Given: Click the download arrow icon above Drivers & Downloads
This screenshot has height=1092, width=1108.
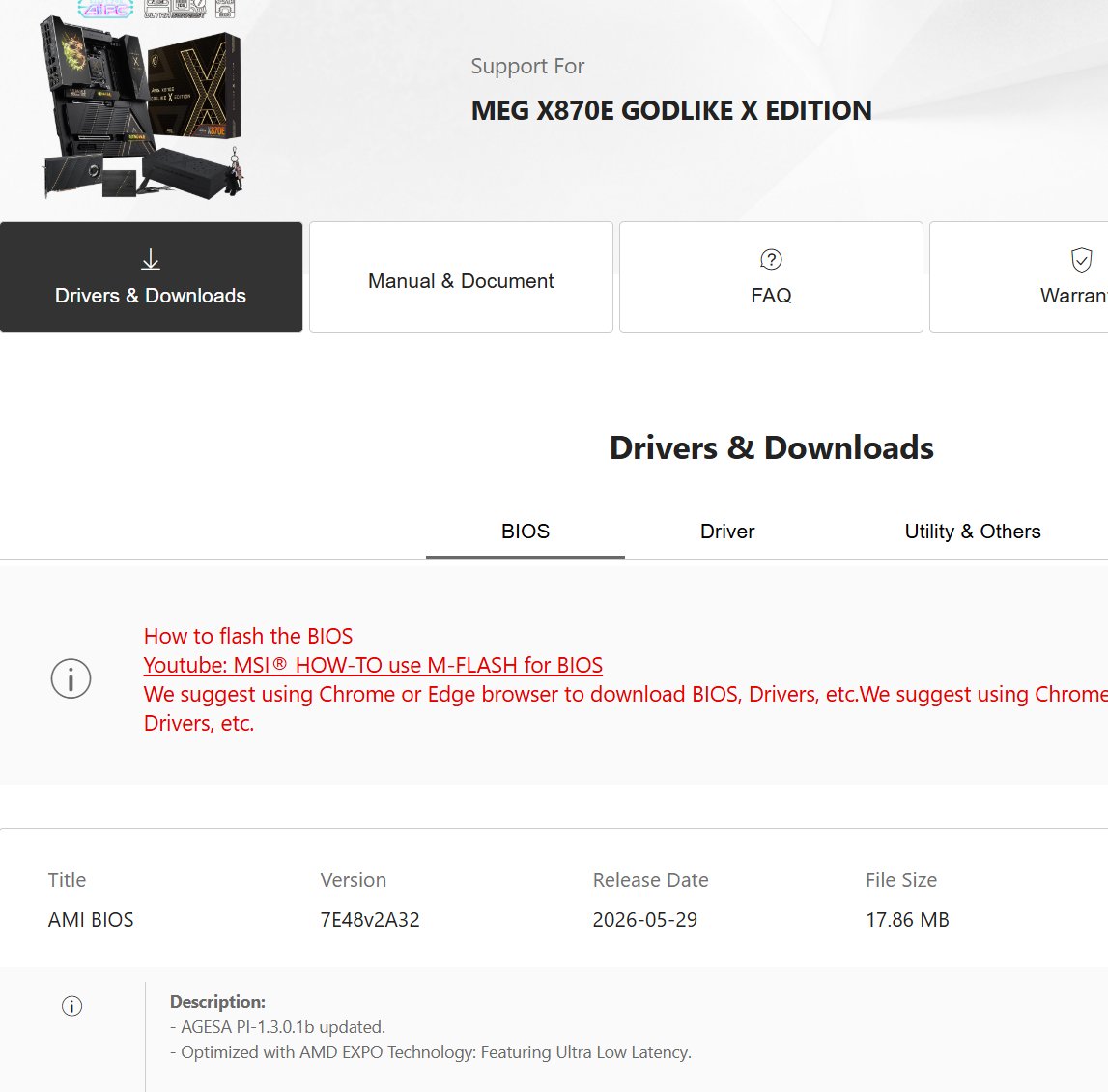Looking at the screenshot, I should 151,259.
